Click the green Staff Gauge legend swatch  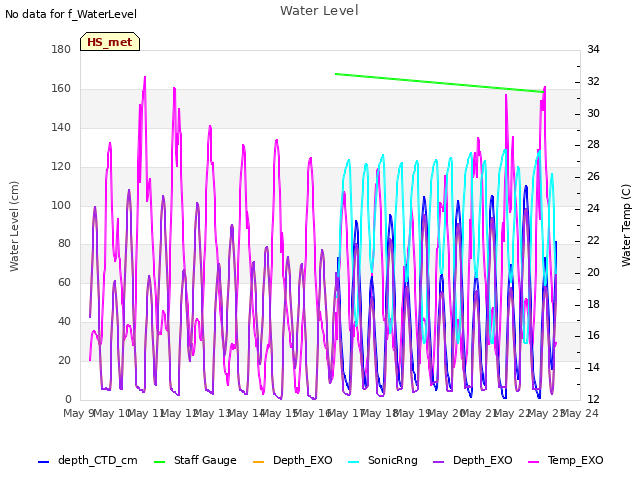pos(160,462)
